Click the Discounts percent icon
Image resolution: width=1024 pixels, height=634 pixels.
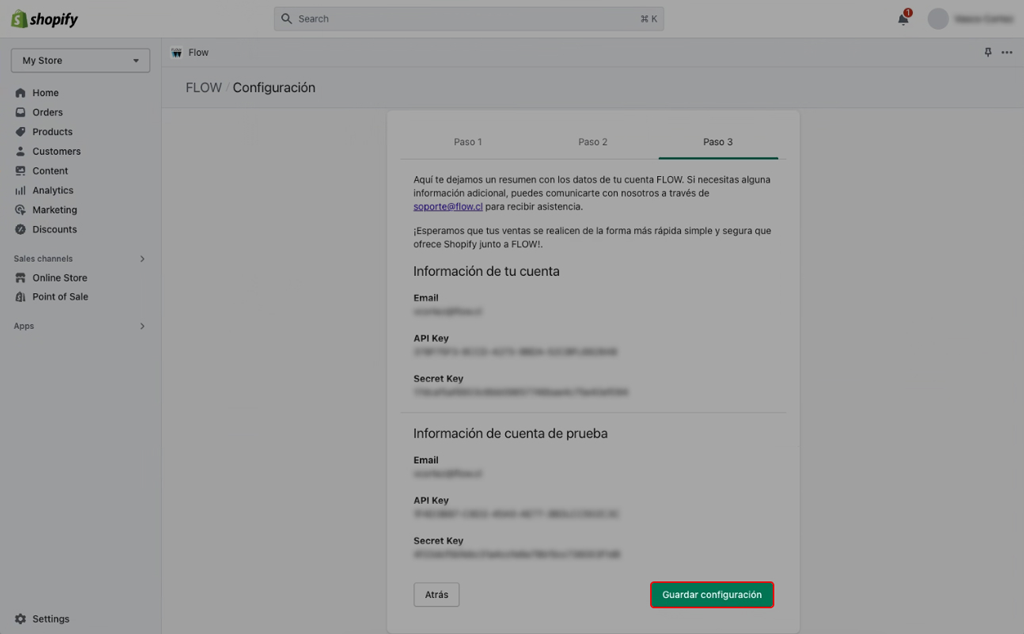coord(20,230)
